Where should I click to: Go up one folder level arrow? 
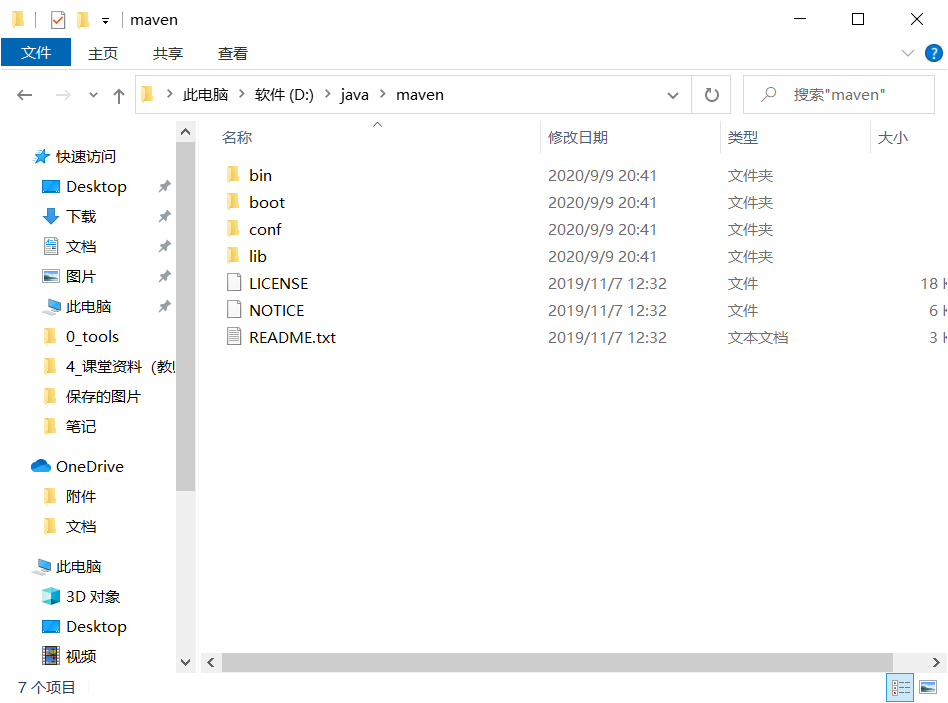pyautogui.click(x=119, y=95)
